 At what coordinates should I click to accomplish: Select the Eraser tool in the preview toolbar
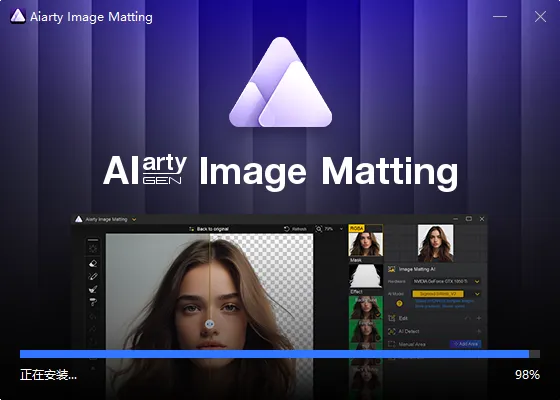pyautogui.click(x=93, y=264)
